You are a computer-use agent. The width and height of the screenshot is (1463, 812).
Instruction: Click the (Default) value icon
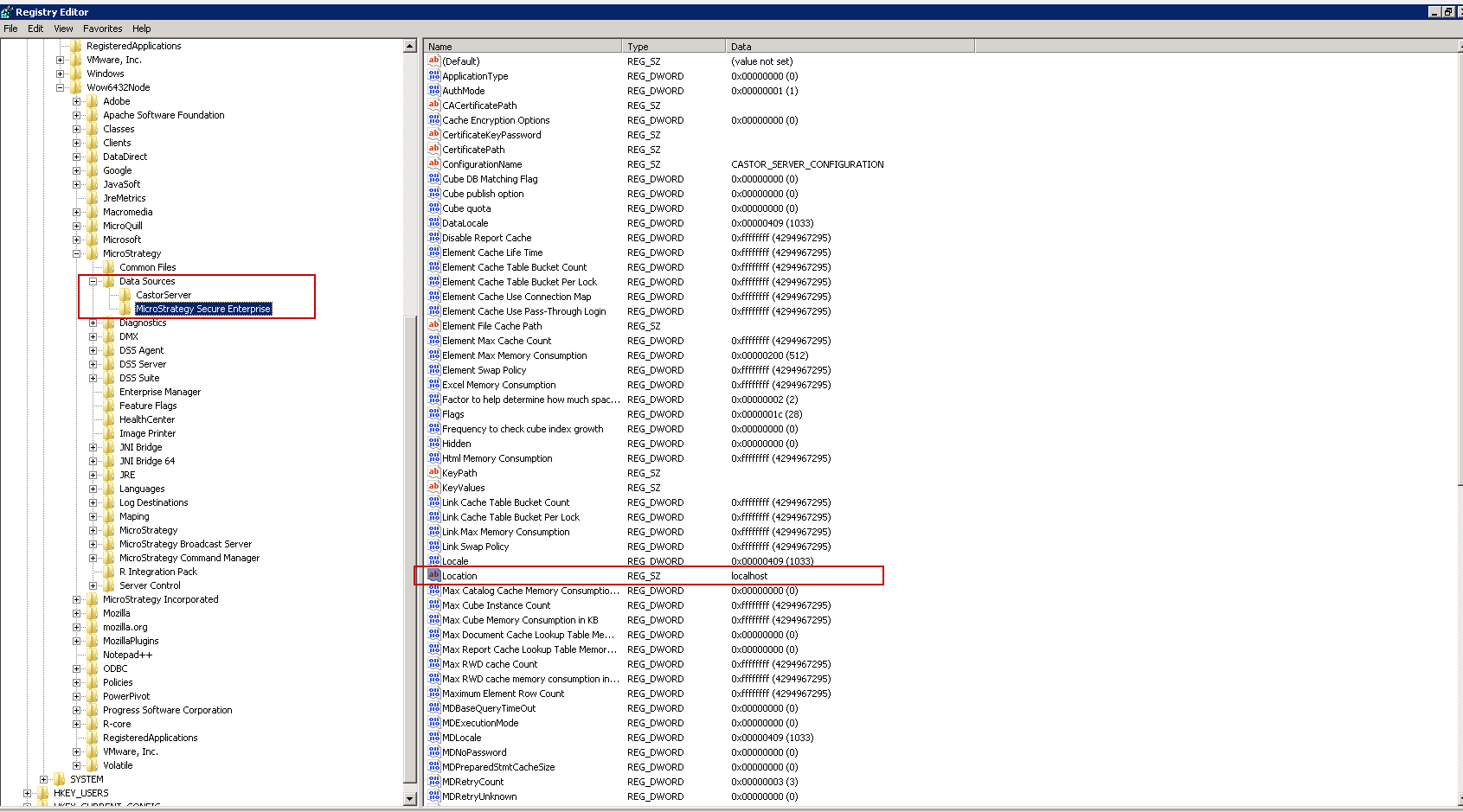tap(434, 61)
